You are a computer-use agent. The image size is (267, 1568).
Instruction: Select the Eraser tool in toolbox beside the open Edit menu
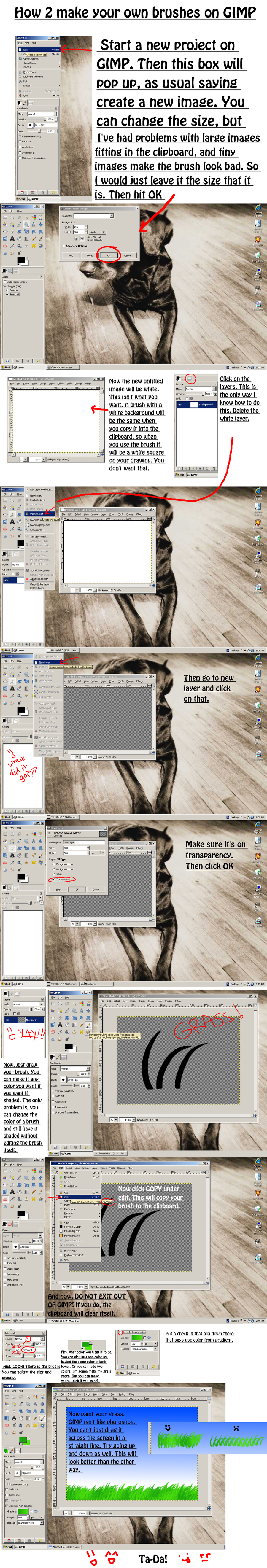(5, 1199)
